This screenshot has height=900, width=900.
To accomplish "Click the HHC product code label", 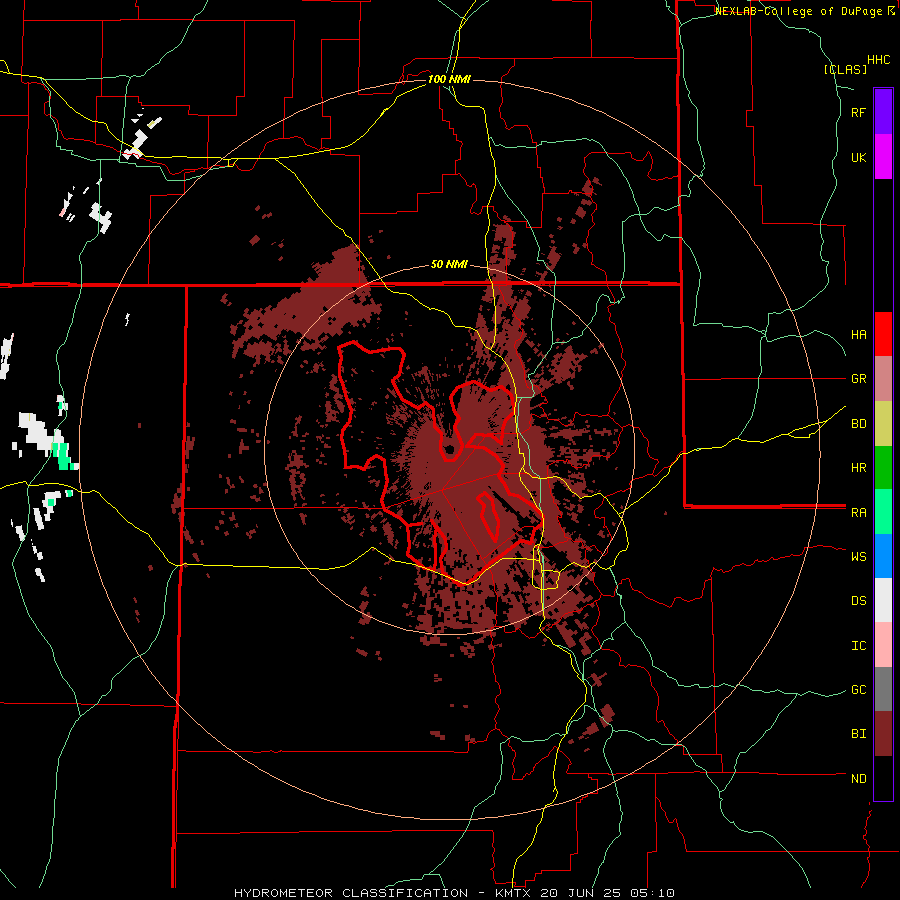I will 879,60.
